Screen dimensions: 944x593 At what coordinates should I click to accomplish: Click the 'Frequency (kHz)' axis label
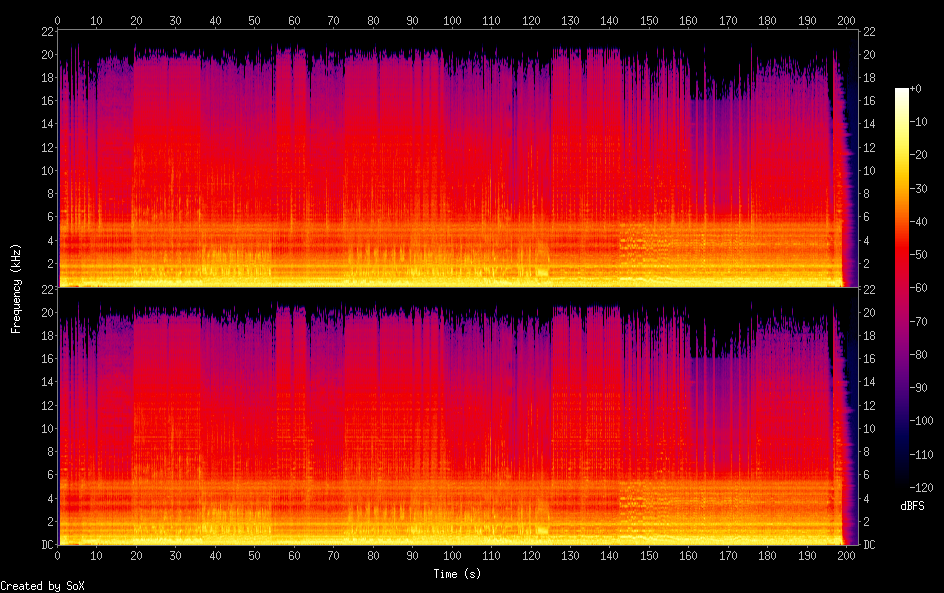[x=16, y=287]
